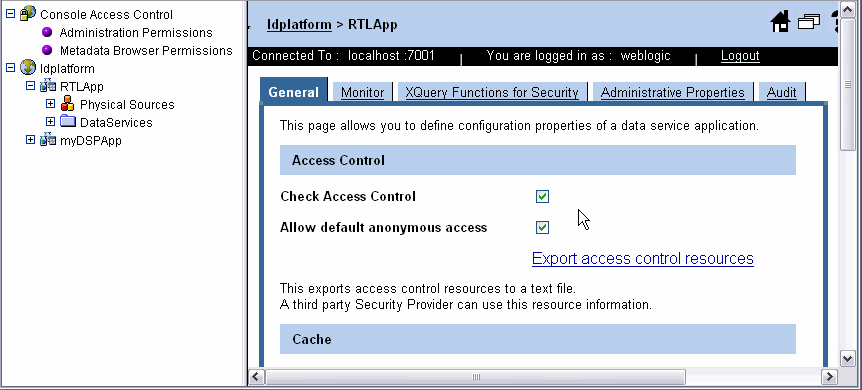Select the RTLApp tree label
Image resolution: width=862 pixels, height=390 pixels.
coord(81,86)
